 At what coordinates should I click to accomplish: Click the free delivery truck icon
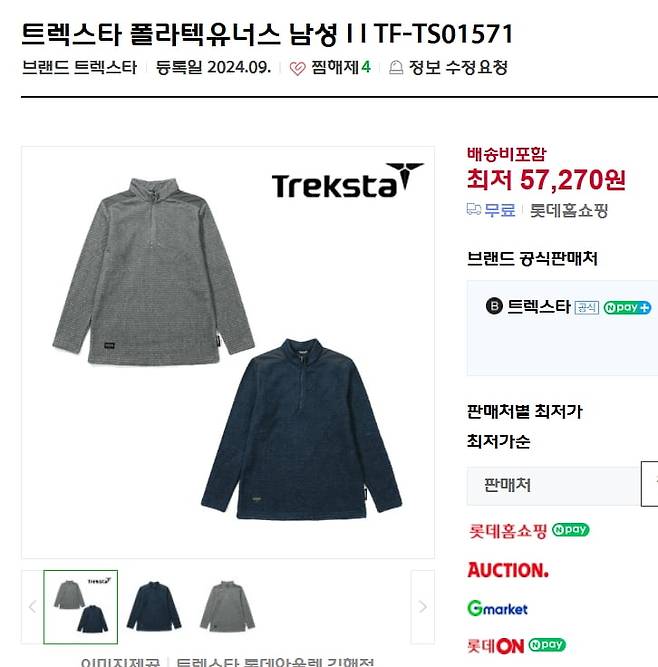click(x=473, y=209)
